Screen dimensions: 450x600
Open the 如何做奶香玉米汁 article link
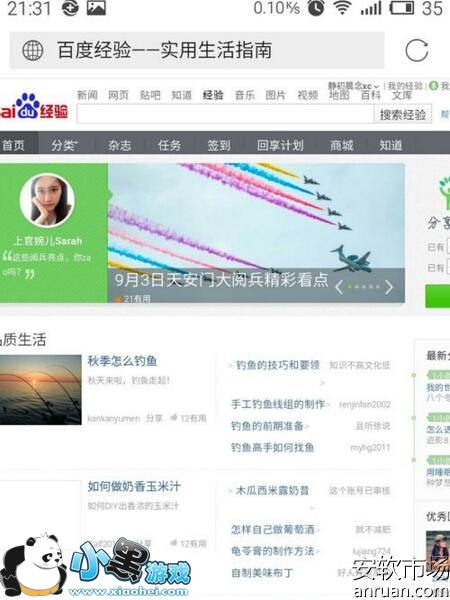point(134,486)
